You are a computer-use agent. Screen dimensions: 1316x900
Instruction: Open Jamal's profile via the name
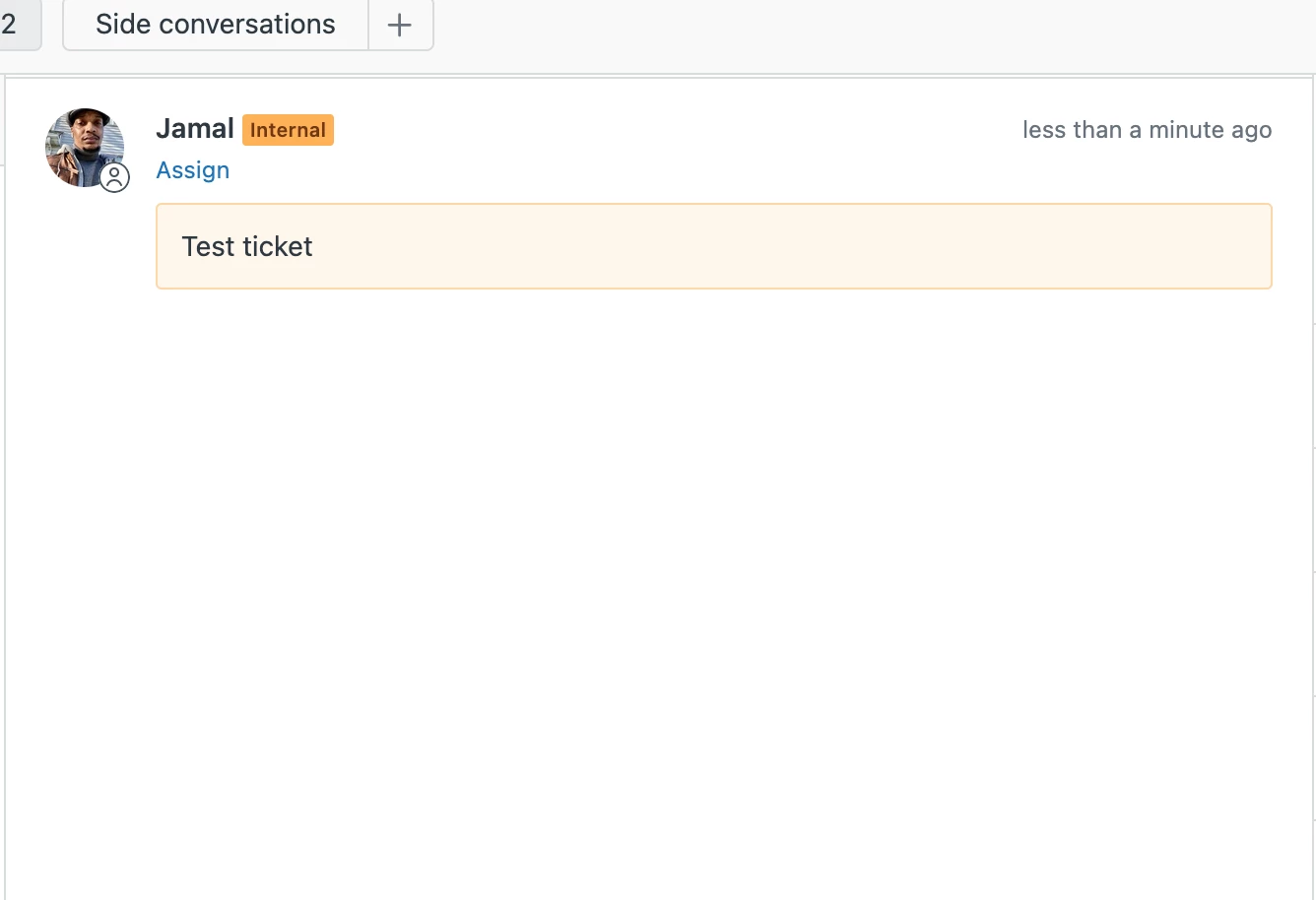[195, 129]
